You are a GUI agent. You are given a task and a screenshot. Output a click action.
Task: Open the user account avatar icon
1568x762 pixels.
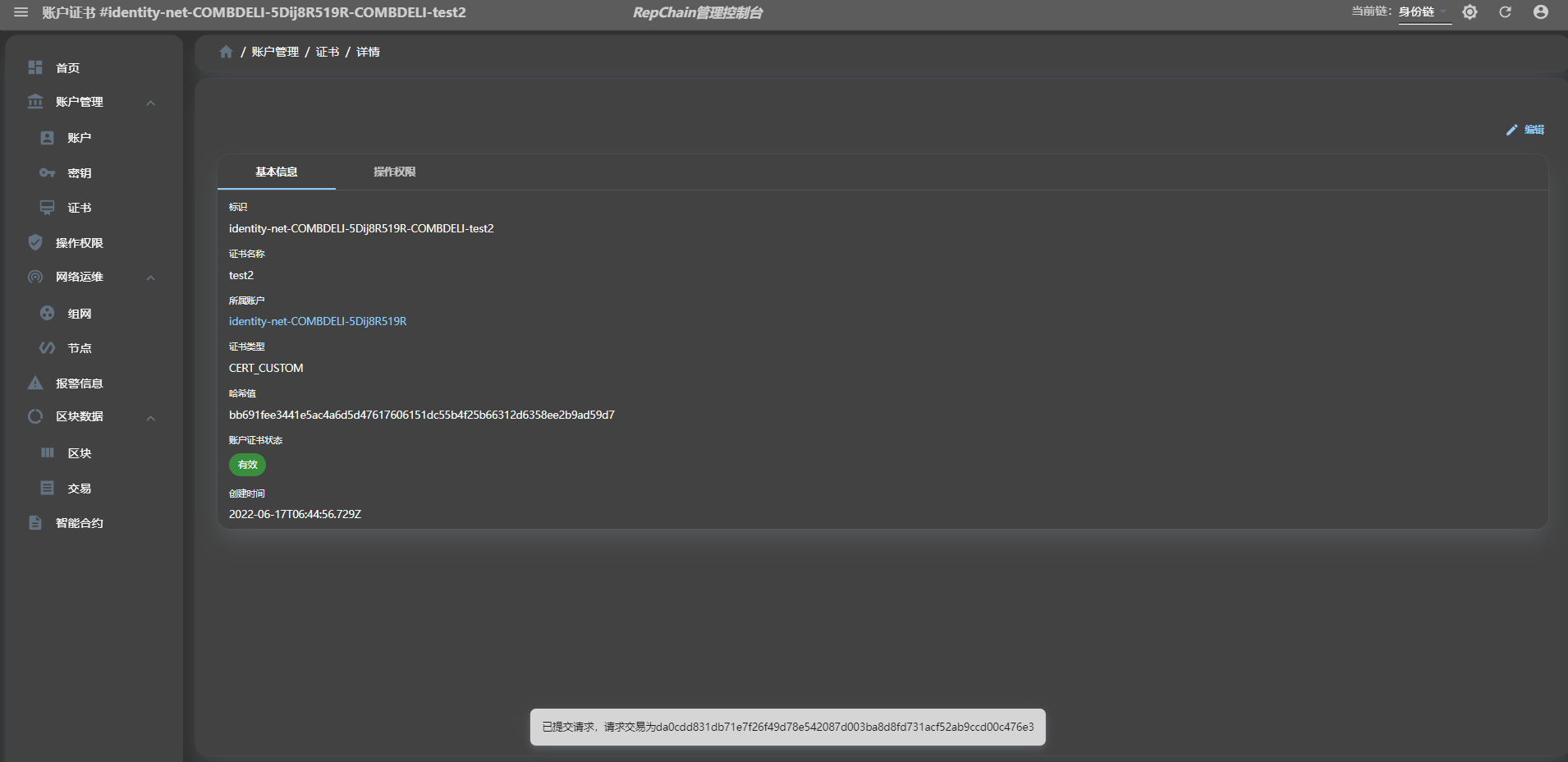pos(1541,12)
